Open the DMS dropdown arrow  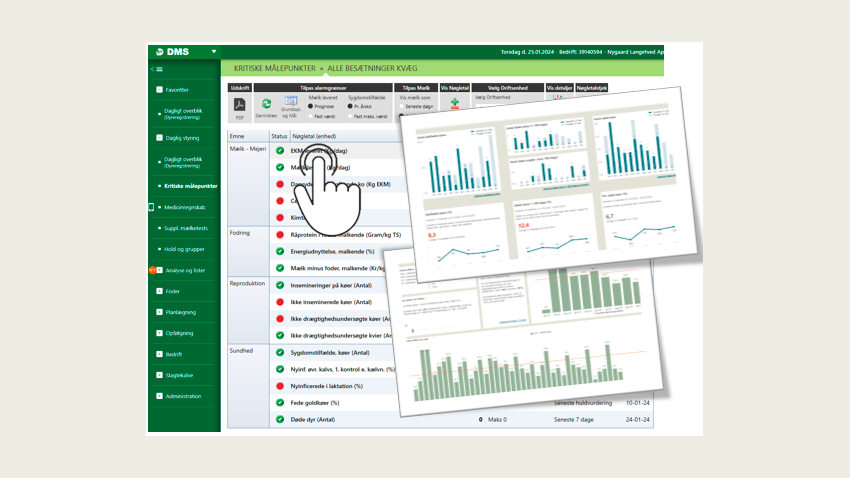click(x=214, y=51)
